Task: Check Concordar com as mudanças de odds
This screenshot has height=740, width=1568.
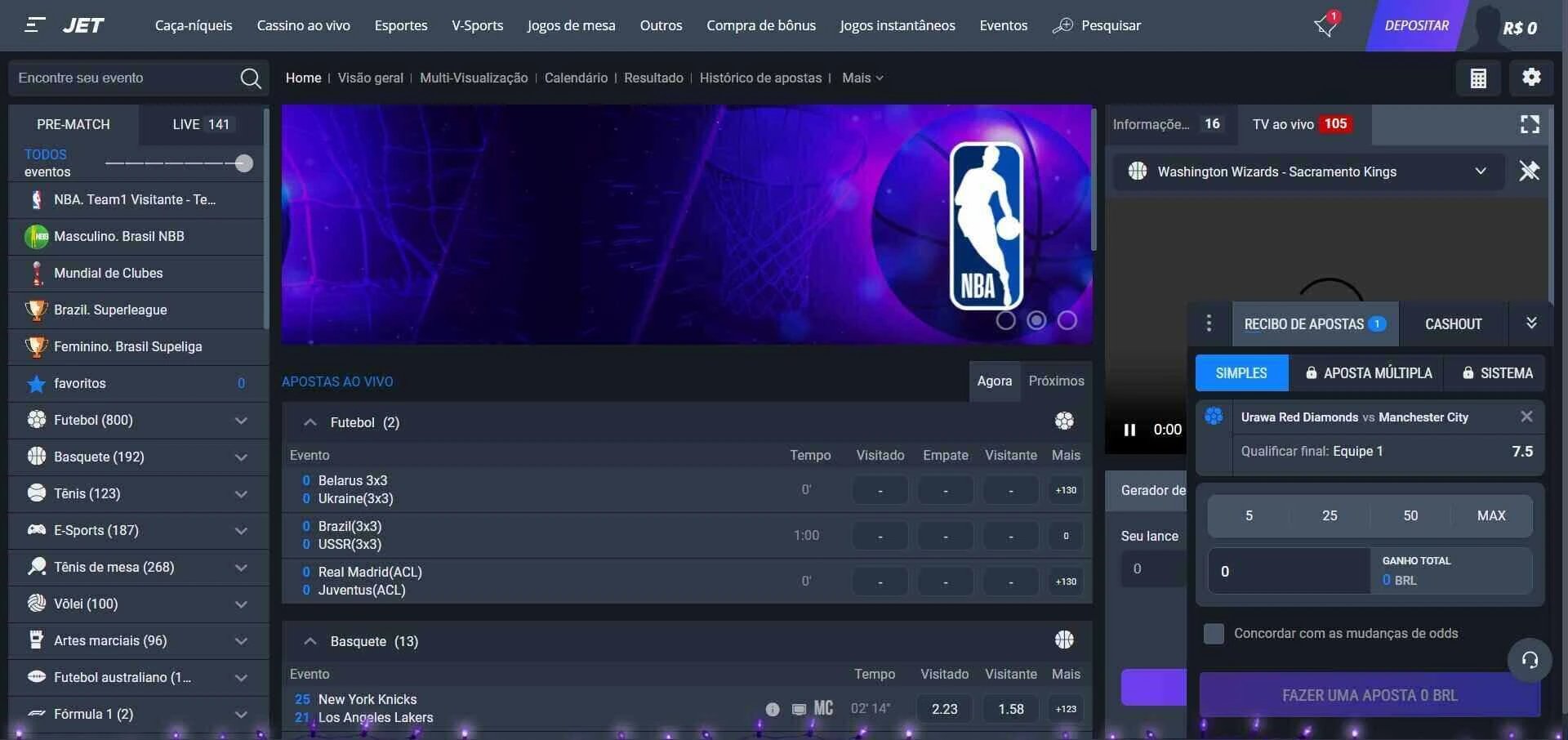Action: pos(1214,634)
